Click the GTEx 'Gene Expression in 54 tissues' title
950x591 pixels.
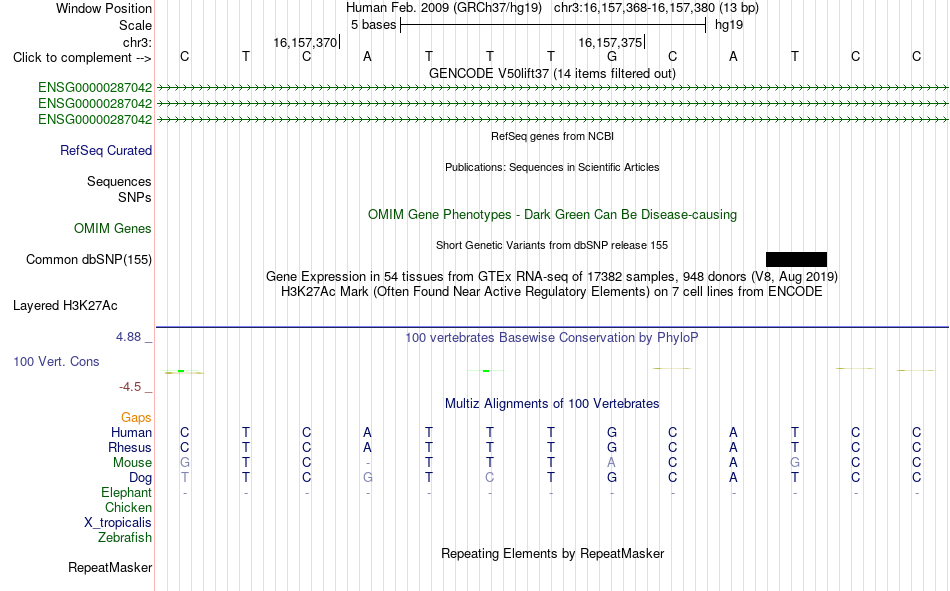pos(552,276)
